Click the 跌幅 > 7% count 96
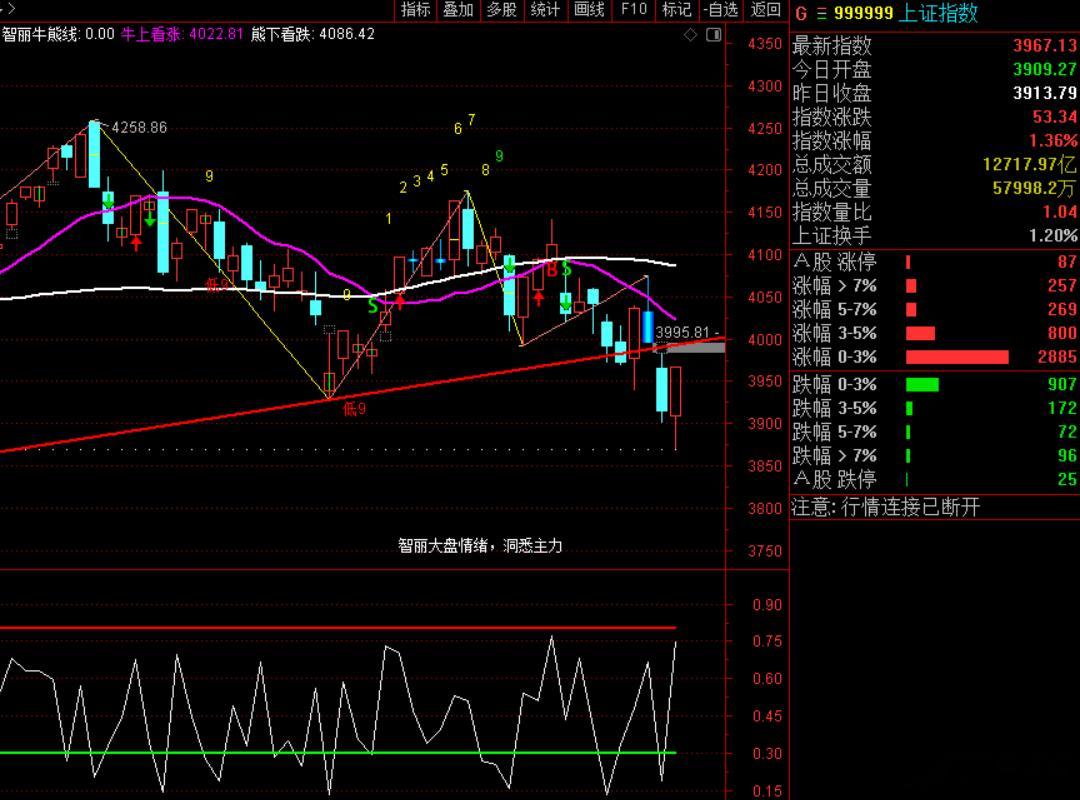This screenshot has width=1080, height=800. (1067, 456)
